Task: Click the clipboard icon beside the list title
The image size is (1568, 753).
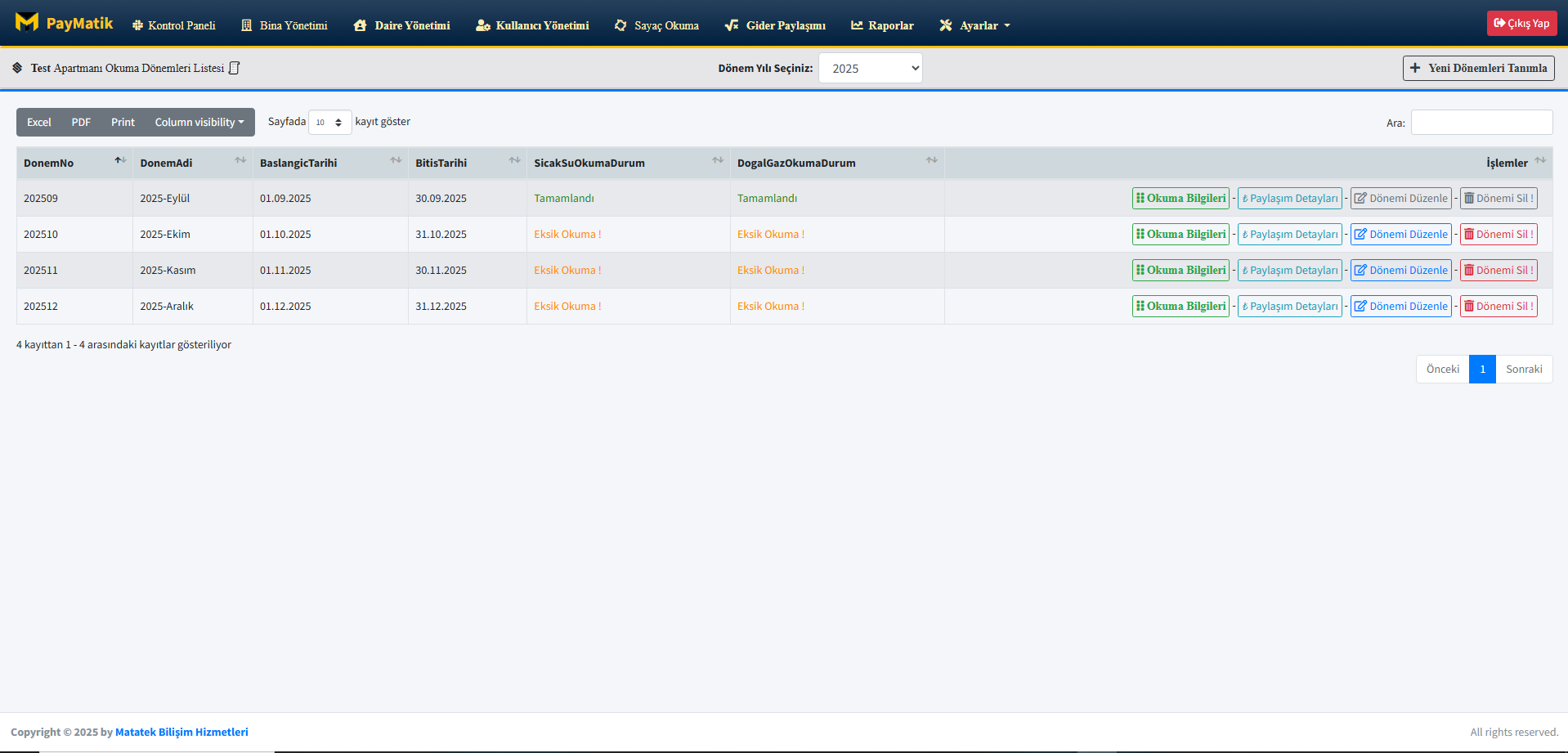Action: (234, 68)
